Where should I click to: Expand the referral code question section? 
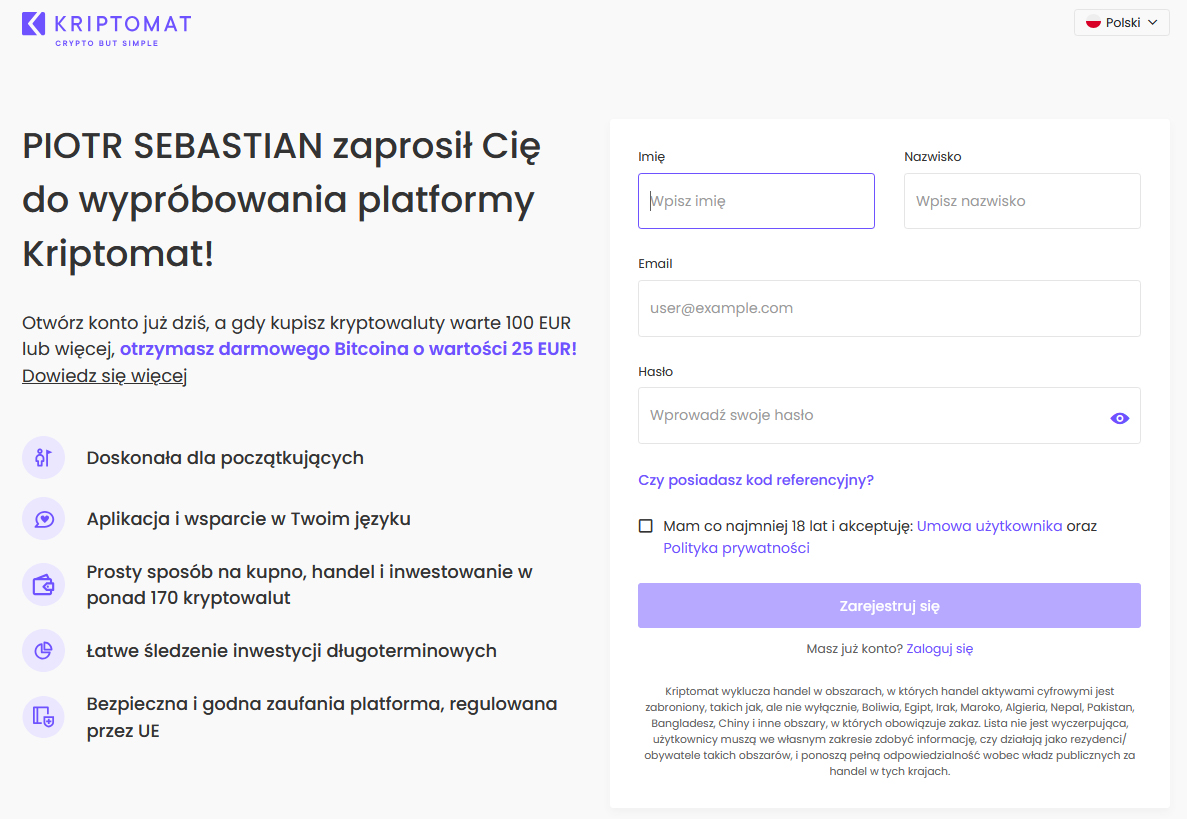tap(756, 480)
